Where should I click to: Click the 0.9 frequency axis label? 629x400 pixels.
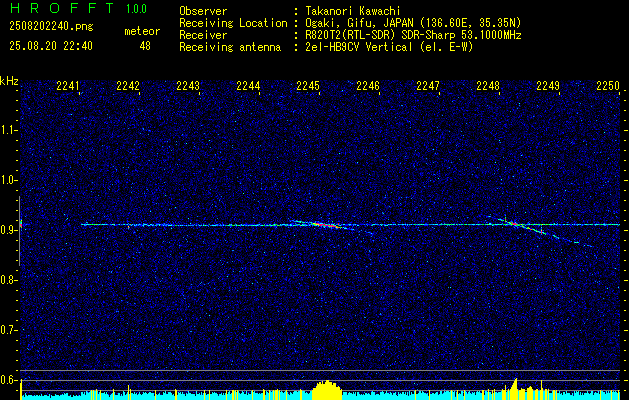point(7,230)
